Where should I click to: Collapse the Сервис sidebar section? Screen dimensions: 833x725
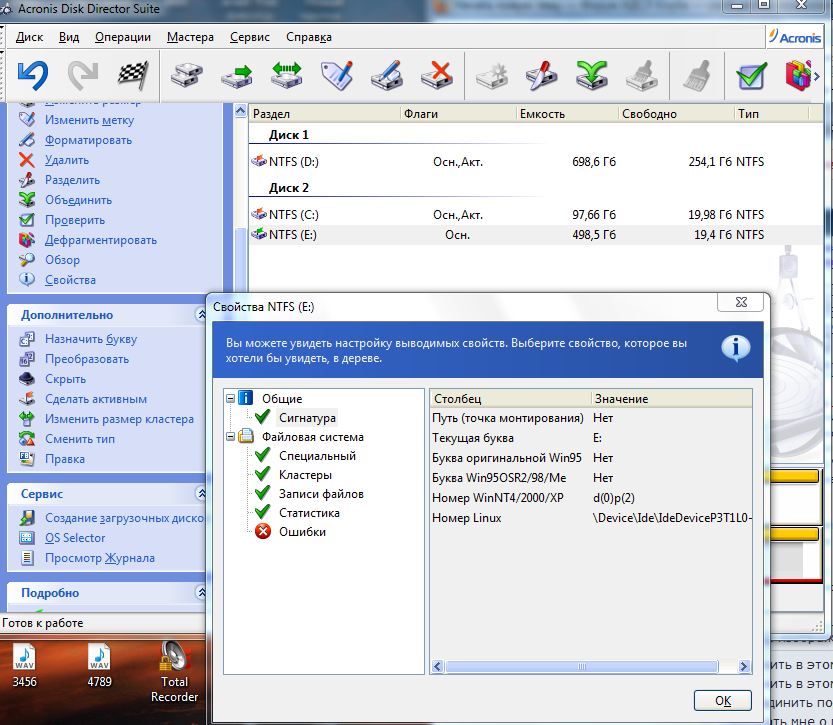point(201,494)
